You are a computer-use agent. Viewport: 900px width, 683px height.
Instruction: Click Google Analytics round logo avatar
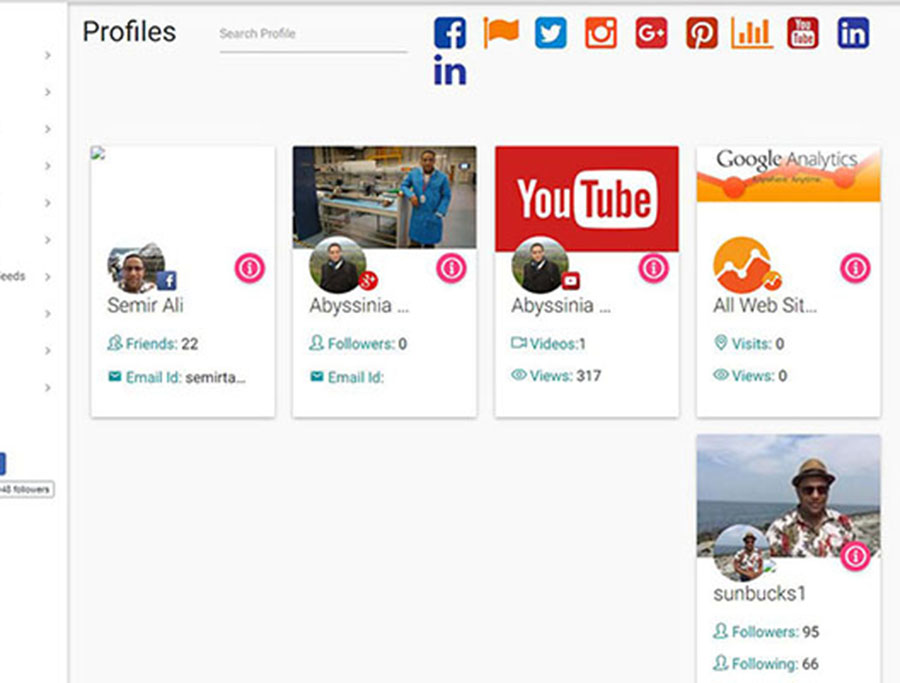click(742, 265)
